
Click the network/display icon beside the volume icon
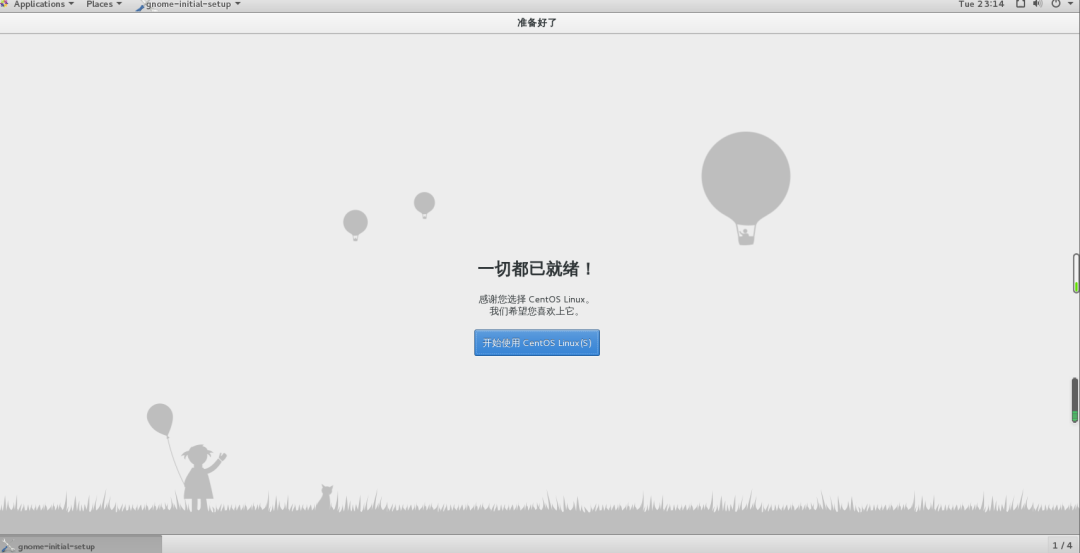click(x=1021, y=4)
